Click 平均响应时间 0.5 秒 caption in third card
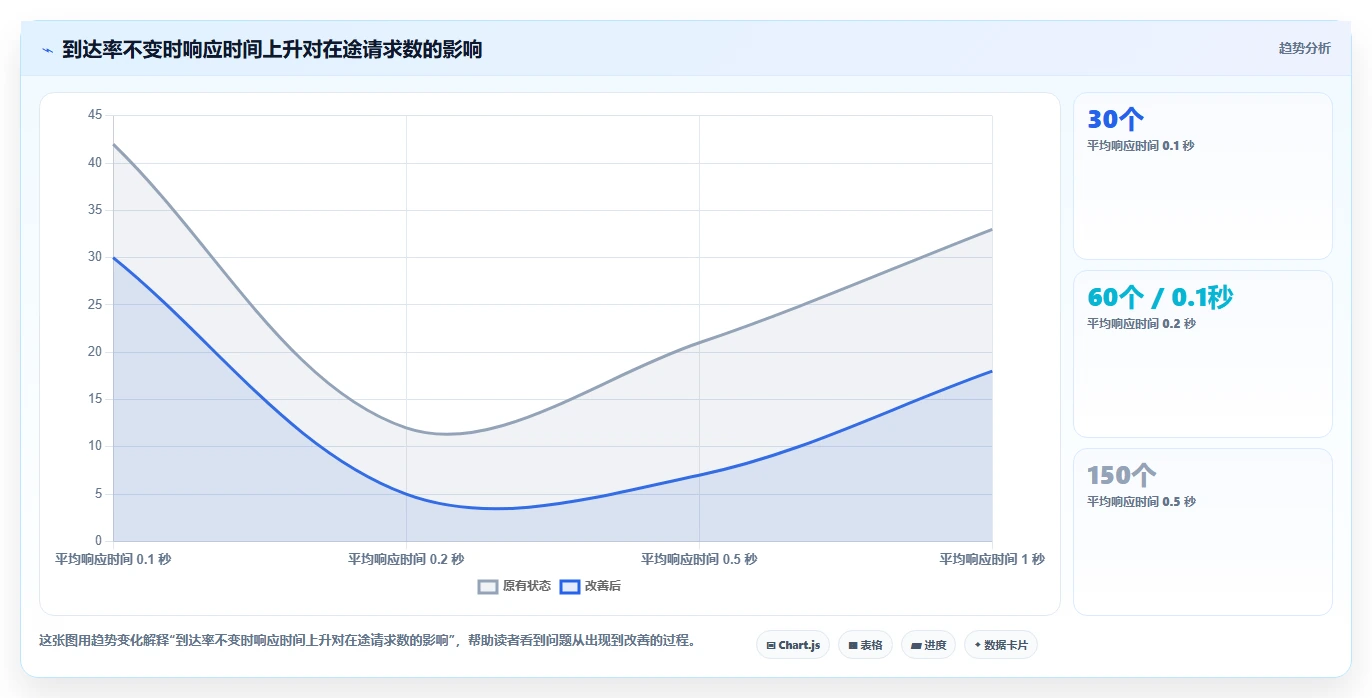 pos(1141,502)
